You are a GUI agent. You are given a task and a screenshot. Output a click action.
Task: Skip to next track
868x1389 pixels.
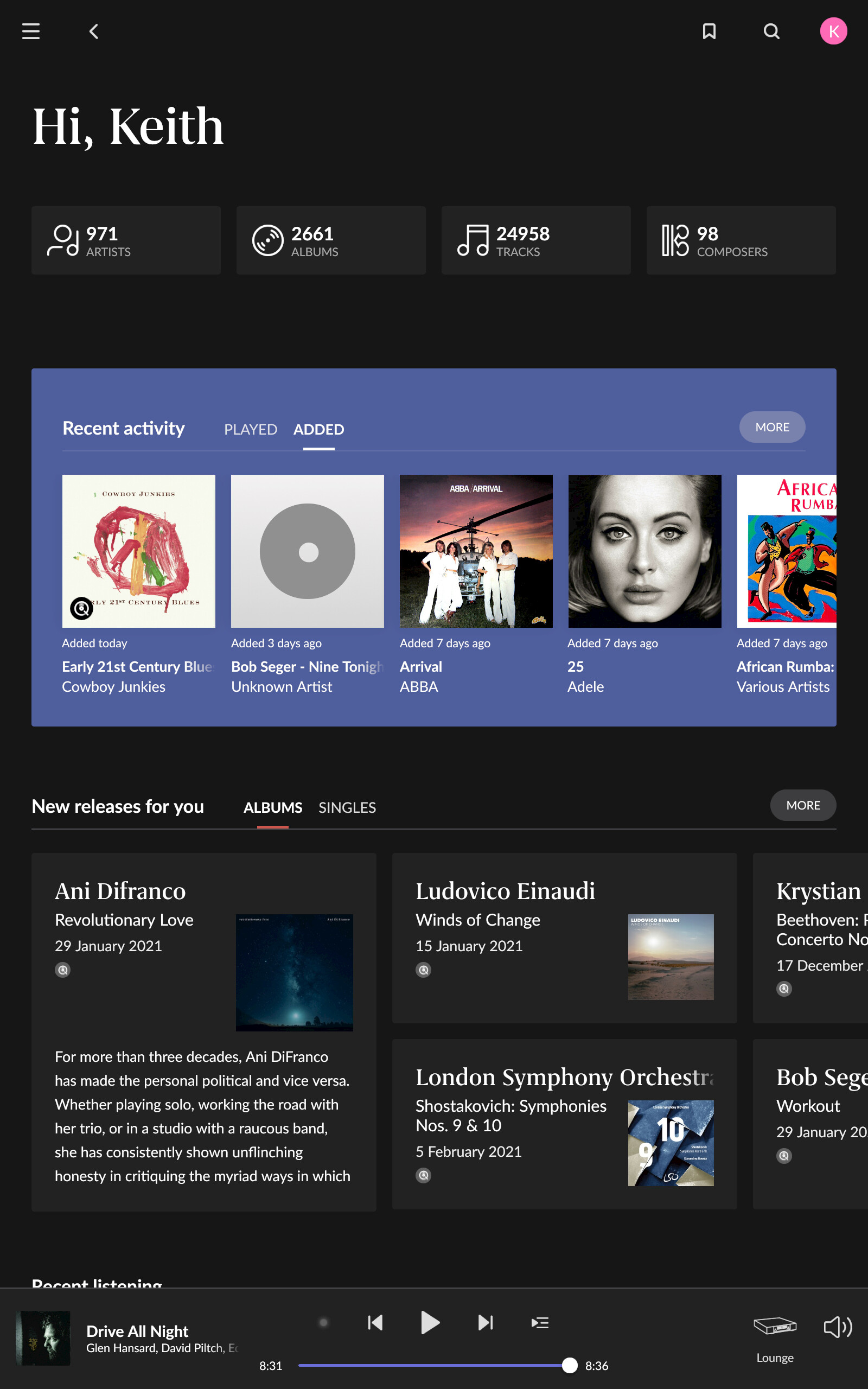485,1322
